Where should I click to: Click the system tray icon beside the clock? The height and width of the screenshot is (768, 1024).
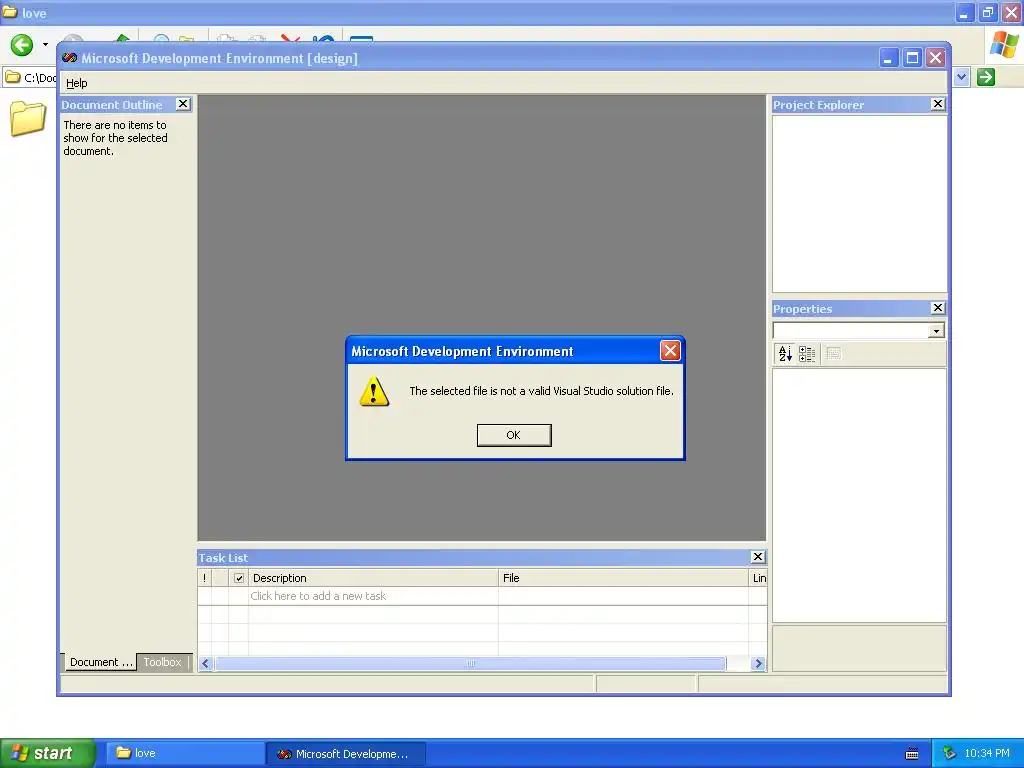(948, 753)
